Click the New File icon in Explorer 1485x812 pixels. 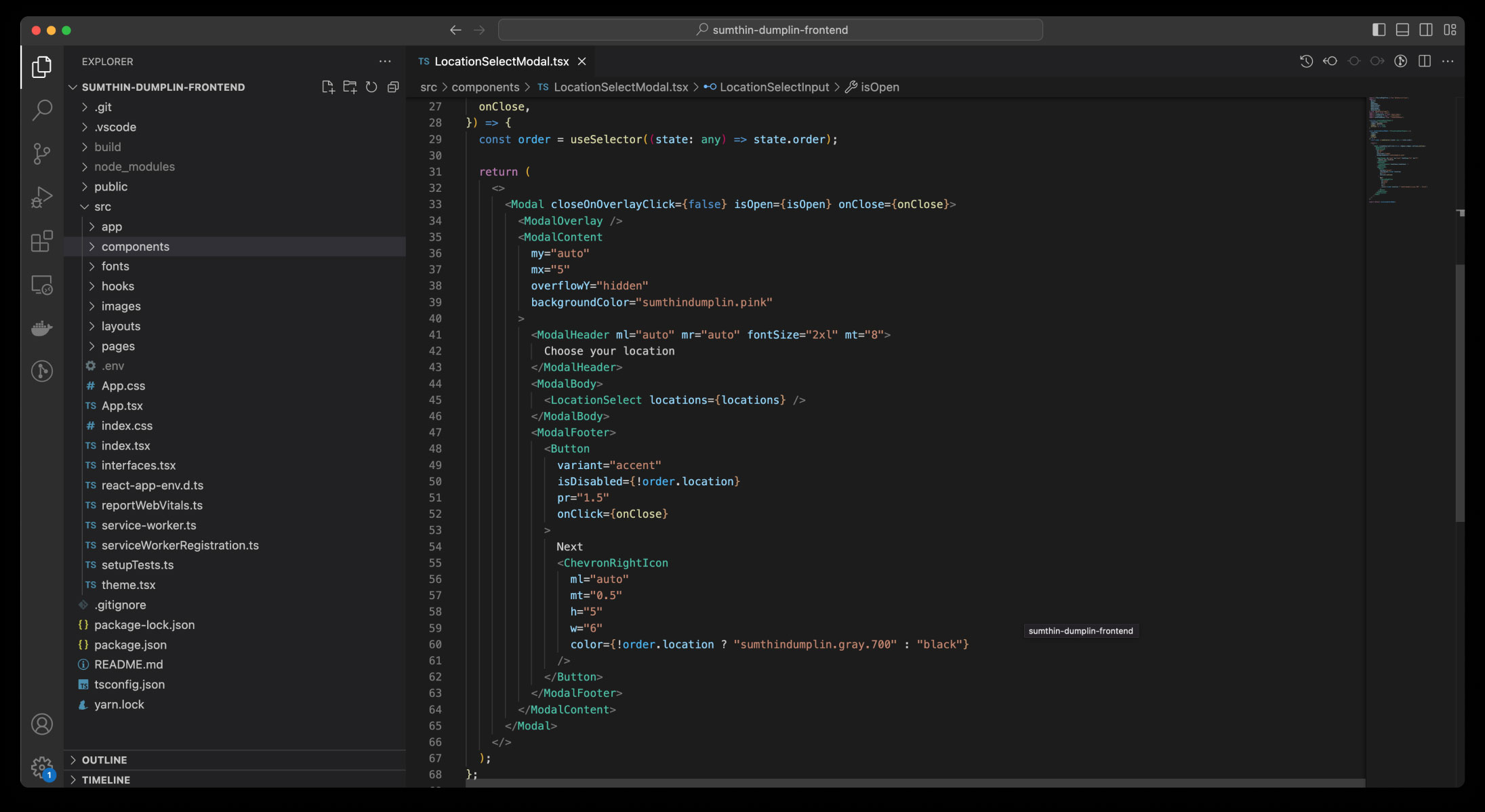point(328,87)
